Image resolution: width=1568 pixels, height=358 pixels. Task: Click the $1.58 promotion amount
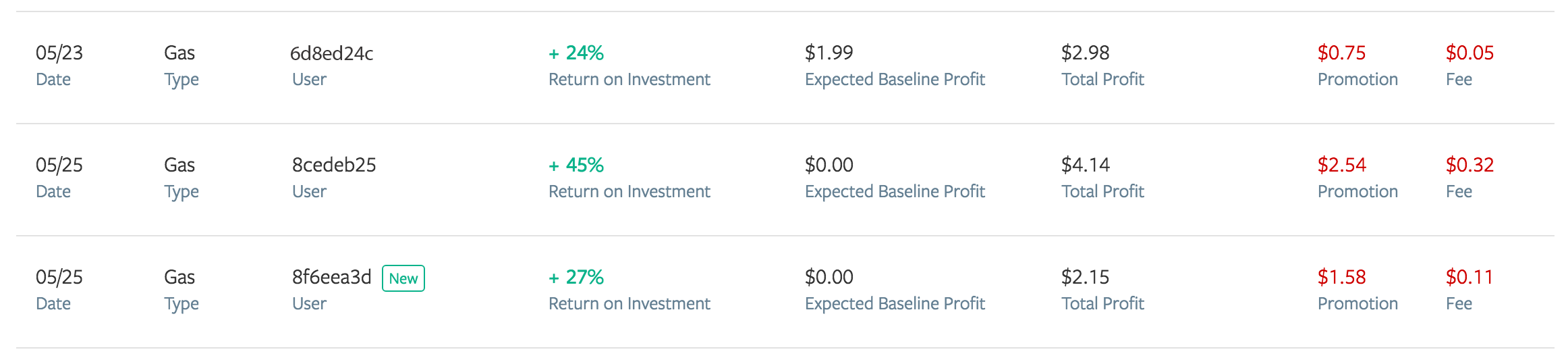[x=1342, y=277]
